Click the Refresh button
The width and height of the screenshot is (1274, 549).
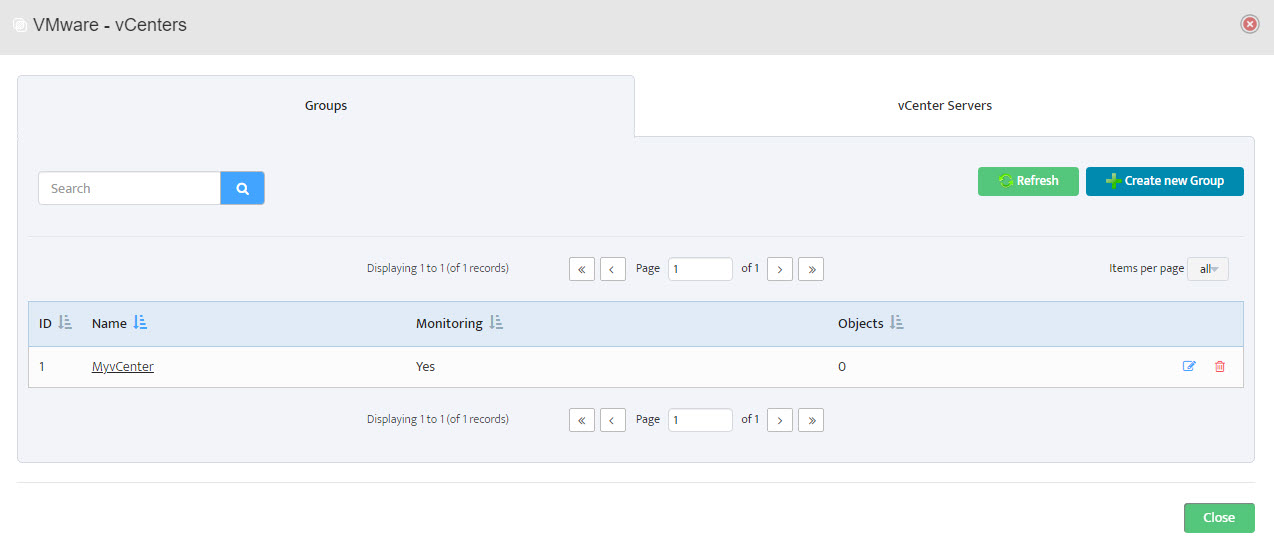pos(1028,181)
